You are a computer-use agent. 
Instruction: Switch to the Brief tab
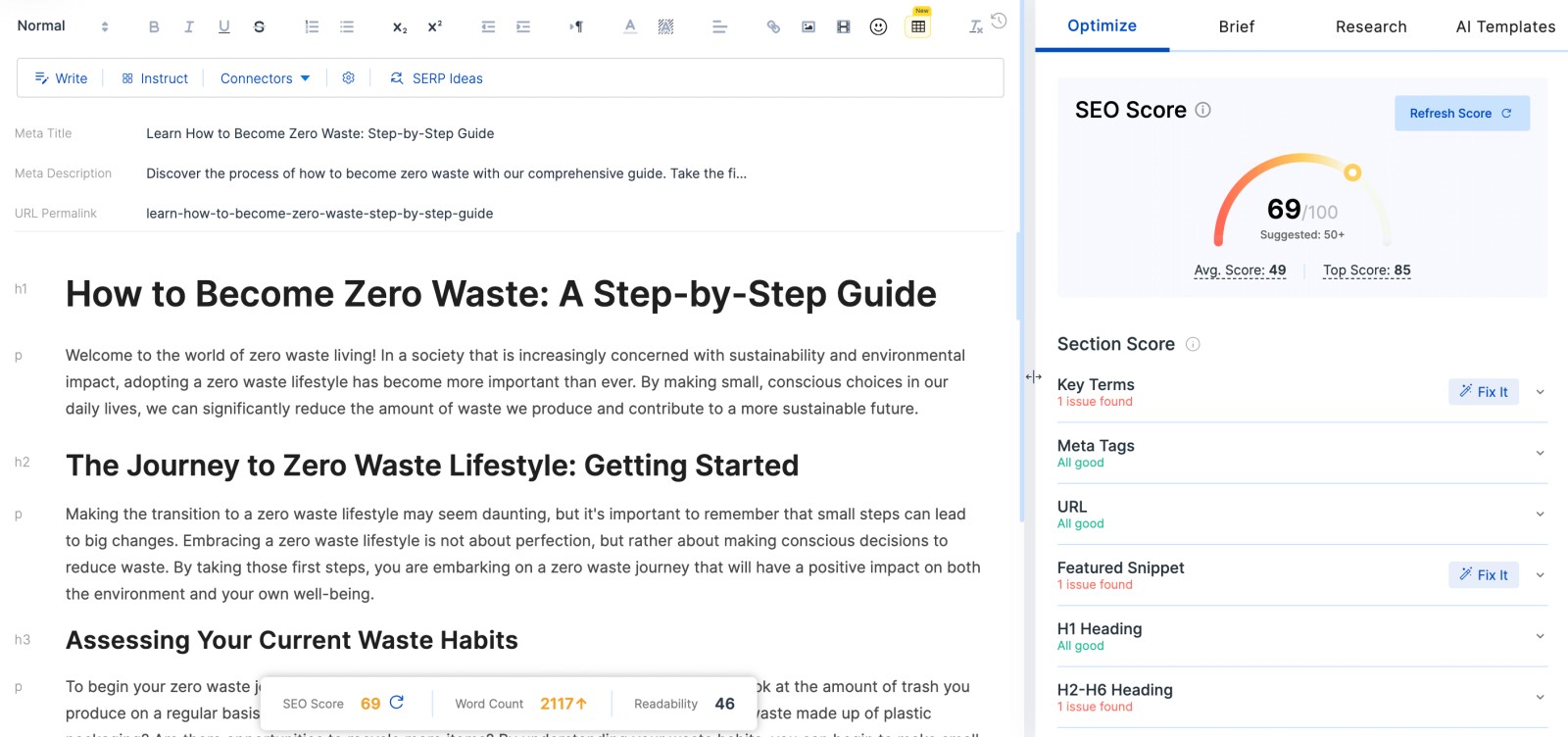(x=1236, y=26)
